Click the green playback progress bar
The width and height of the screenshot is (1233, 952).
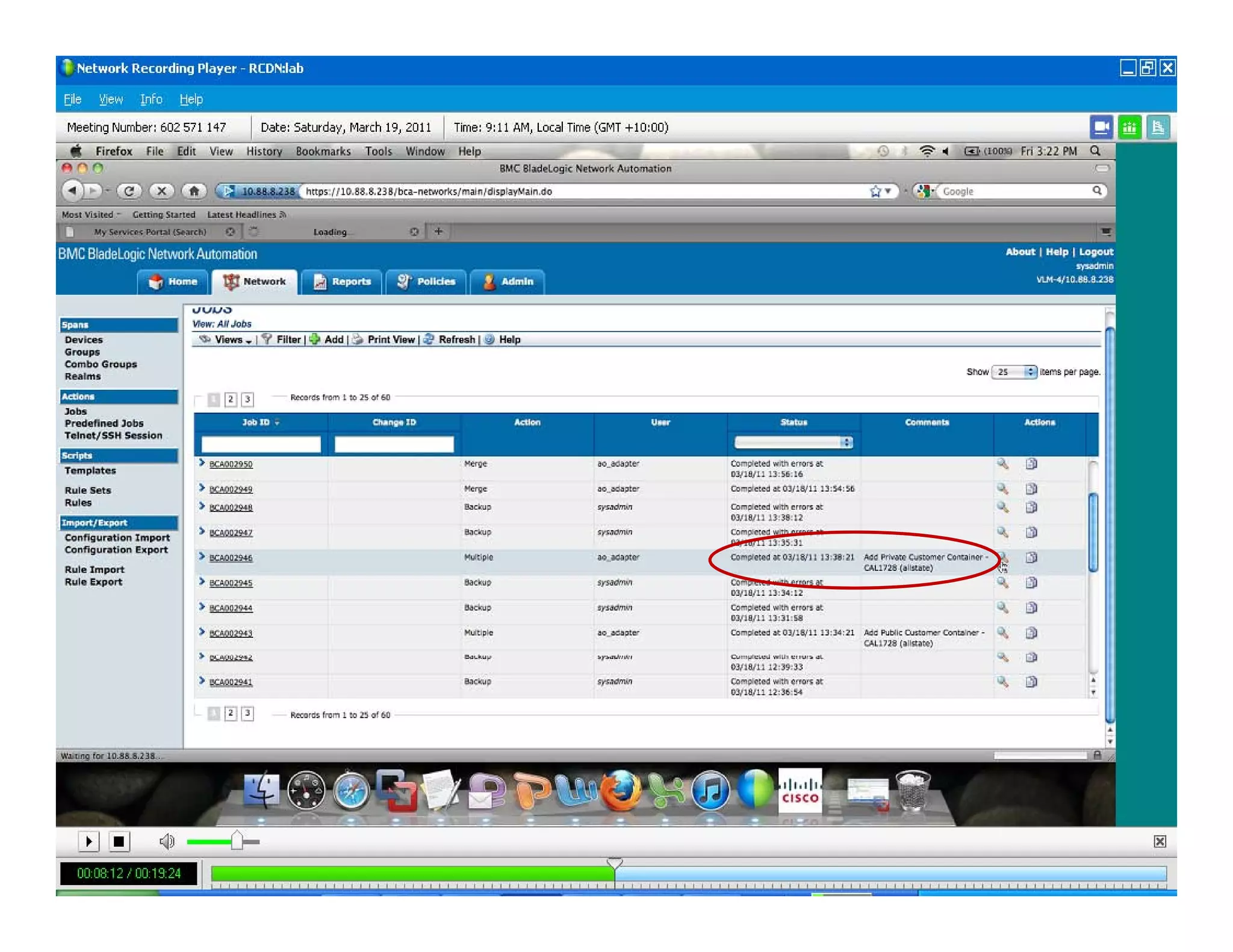pos(412,874)
